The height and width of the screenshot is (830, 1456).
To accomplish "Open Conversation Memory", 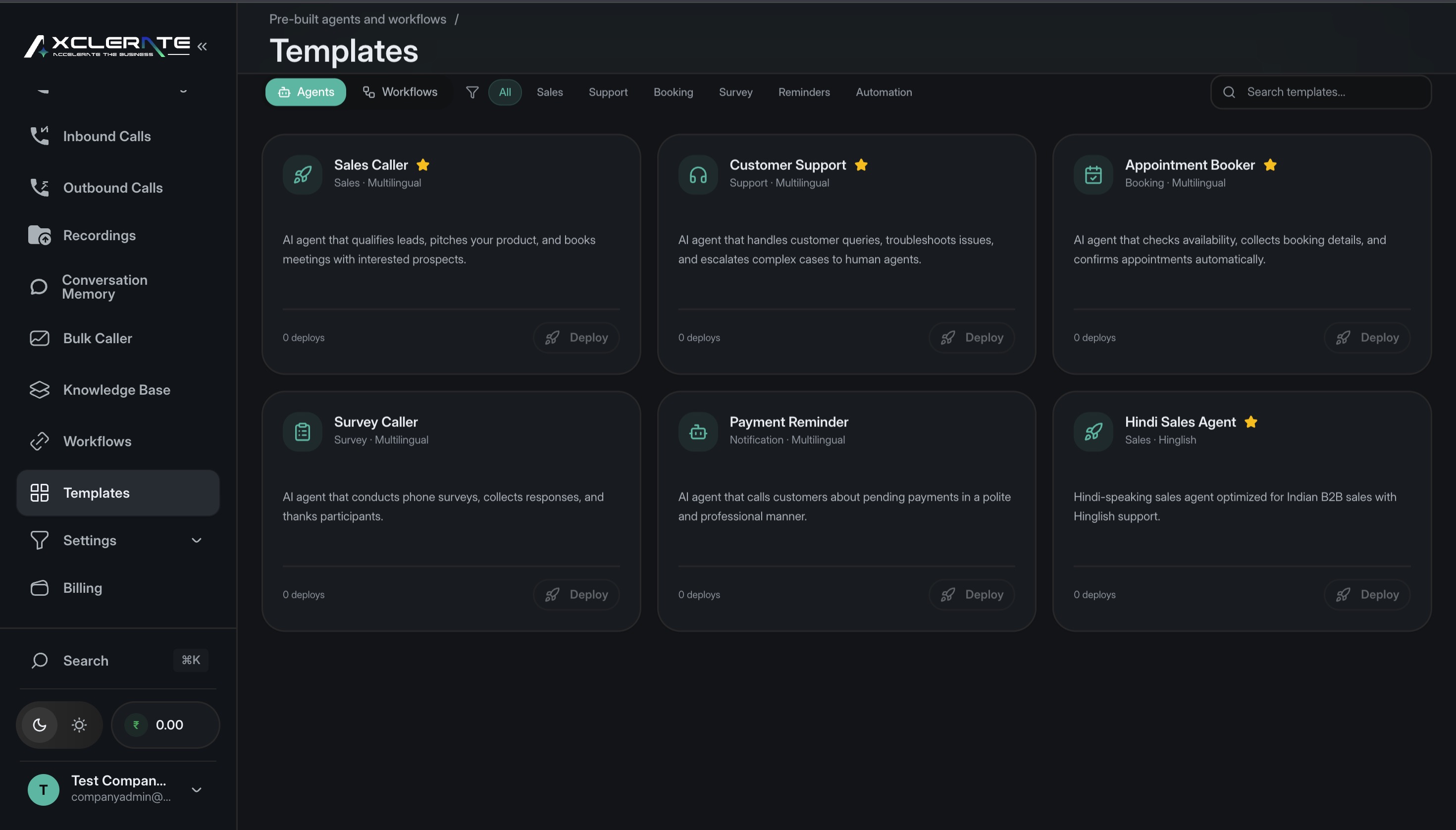I will (x=105, y=287).
